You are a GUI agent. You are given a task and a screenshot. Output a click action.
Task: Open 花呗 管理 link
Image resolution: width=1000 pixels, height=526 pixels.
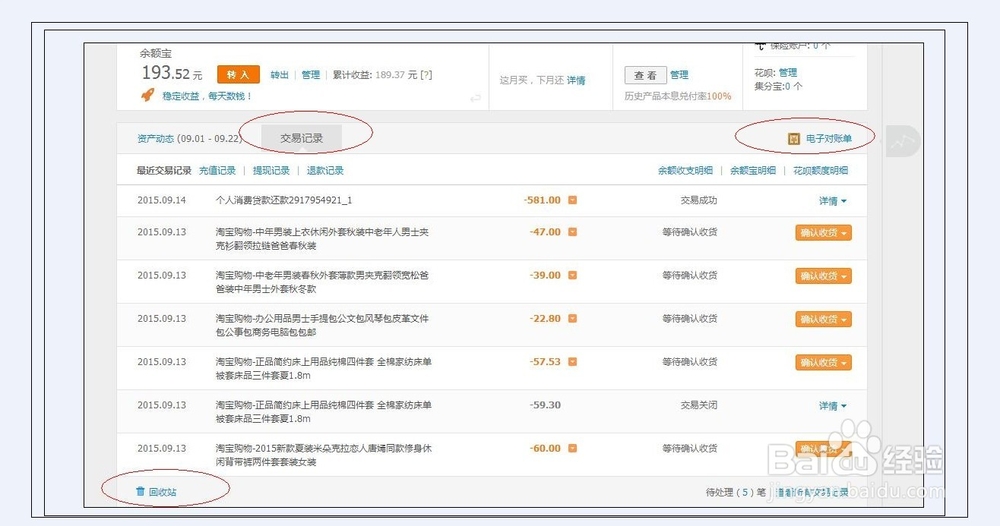tap(788, 73)
